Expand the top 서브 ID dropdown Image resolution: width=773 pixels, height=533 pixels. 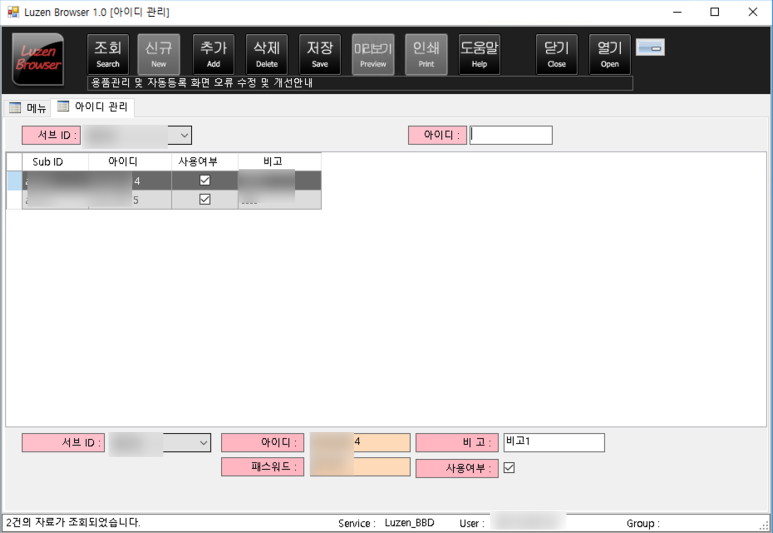(184, 135)
